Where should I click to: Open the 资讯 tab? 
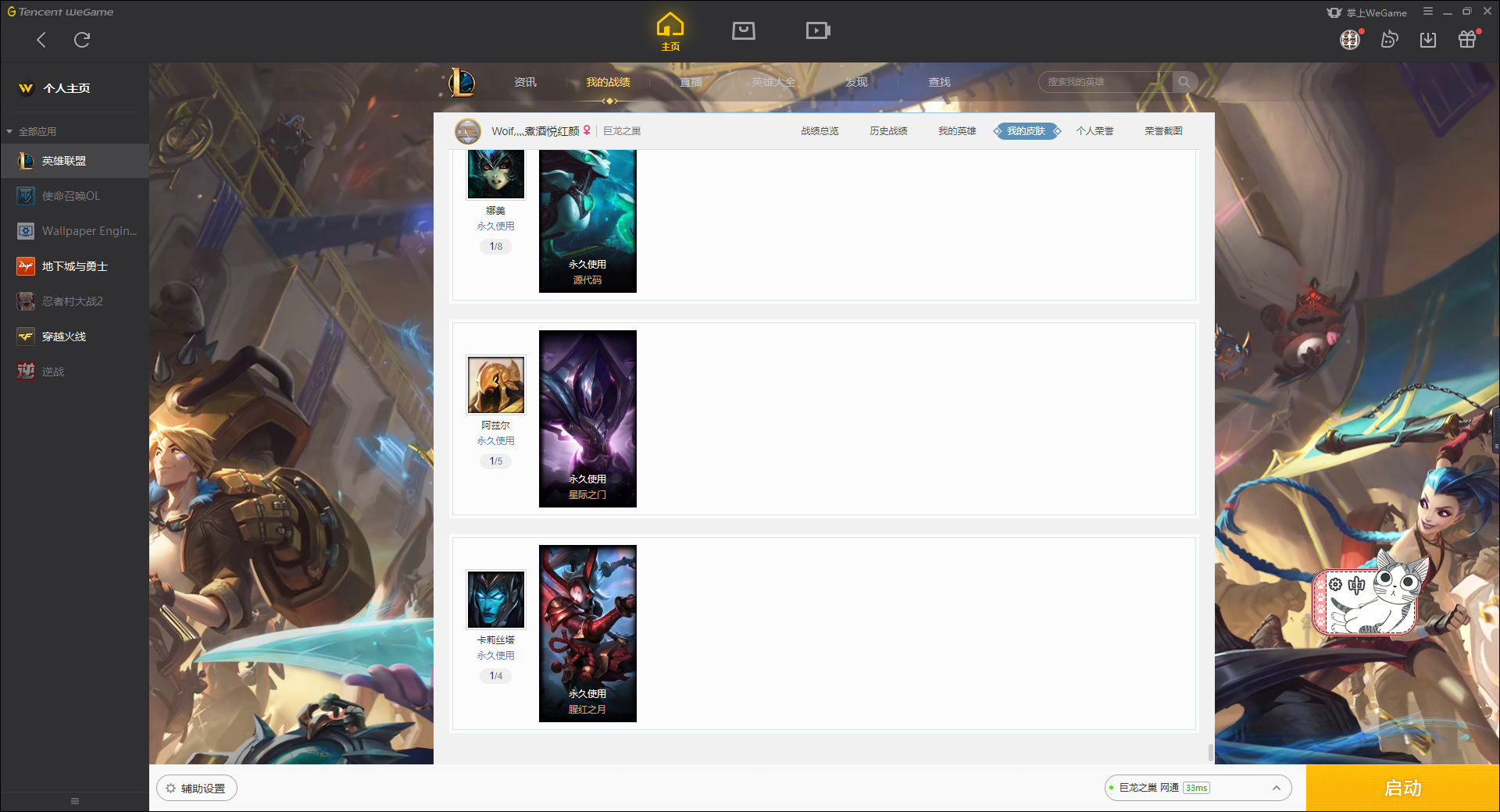tap(525, 82)
